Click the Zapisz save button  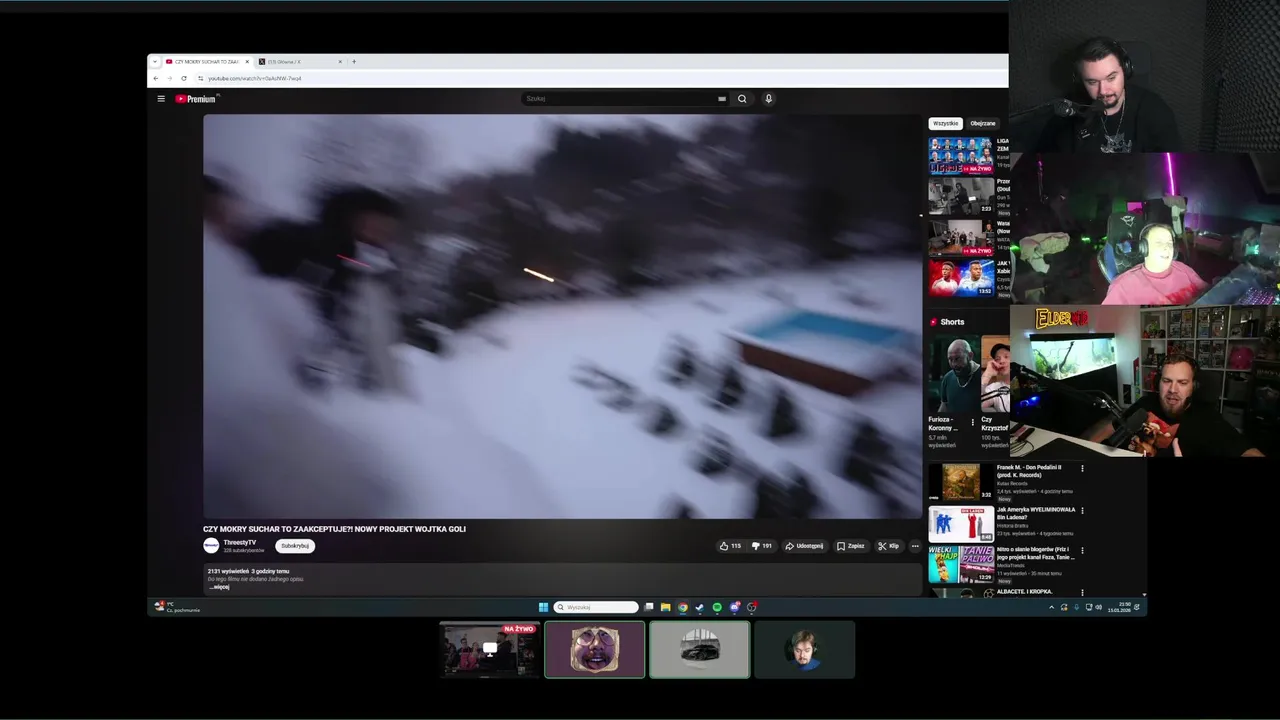(850, 546)
